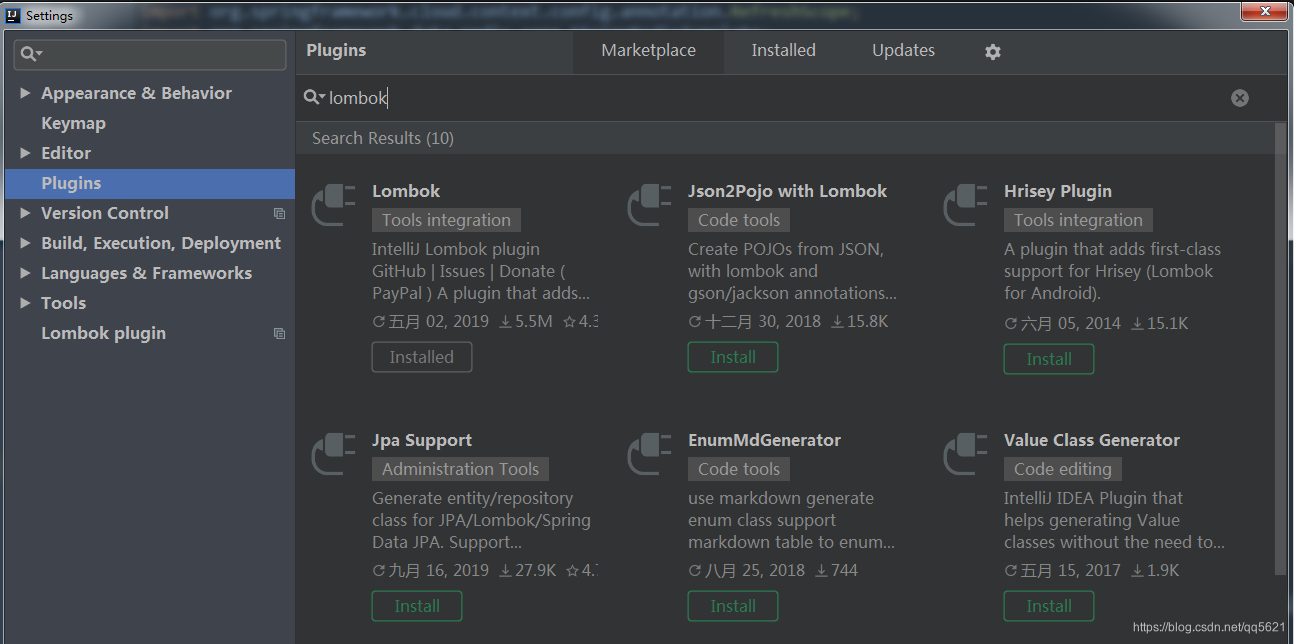The width and height of the screenshot is (1294, 644).
Task: Click the 27.9K downloads count for Jpa Support
Action: 527,572
